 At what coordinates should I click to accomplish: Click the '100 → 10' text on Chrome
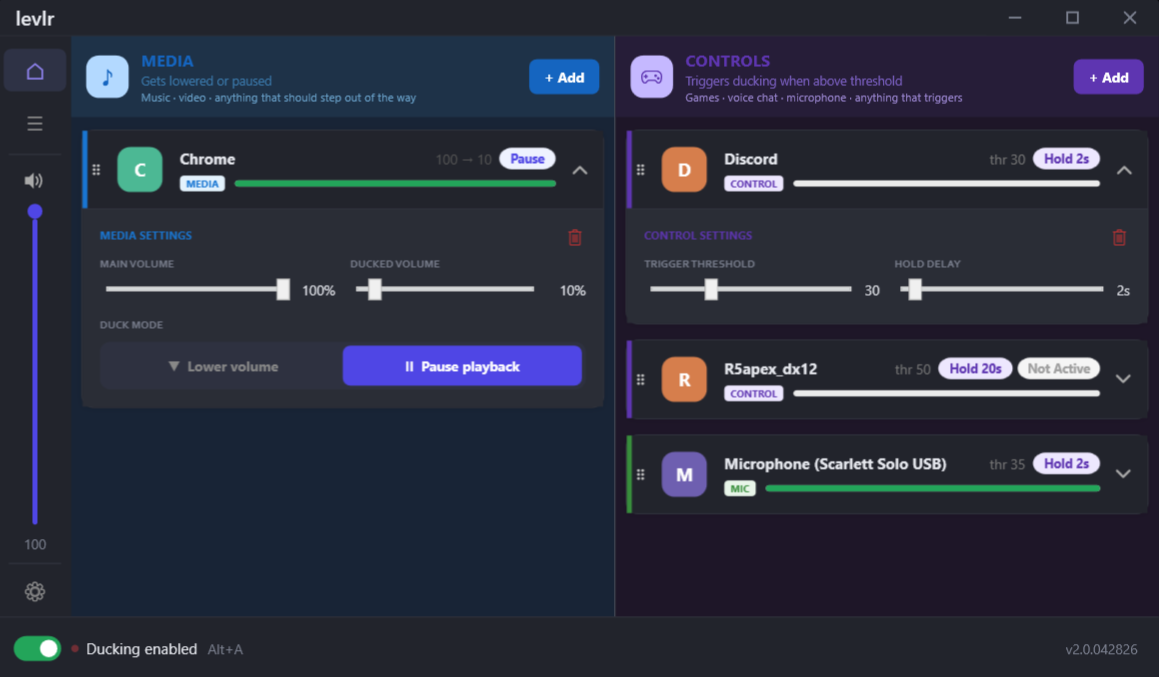[x=463, y=160]
